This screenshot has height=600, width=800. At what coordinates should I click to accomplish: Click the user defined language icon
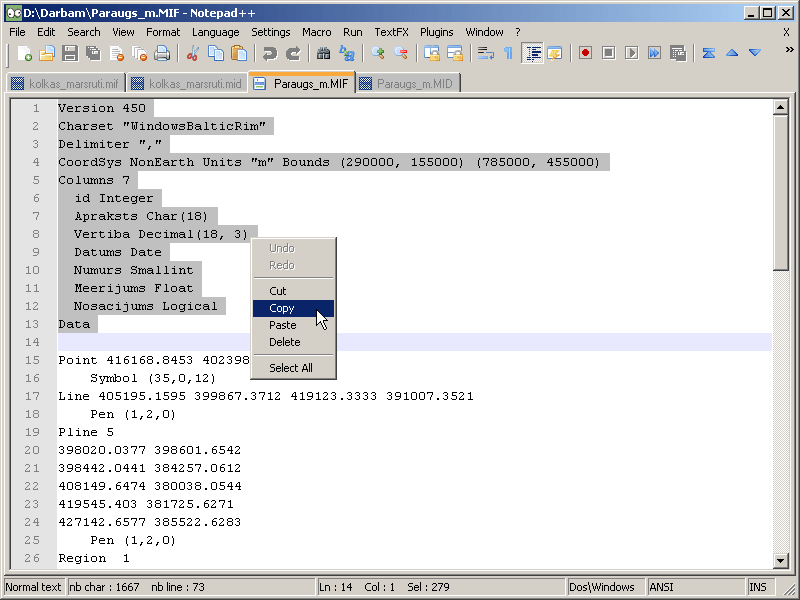click(555, 53)
